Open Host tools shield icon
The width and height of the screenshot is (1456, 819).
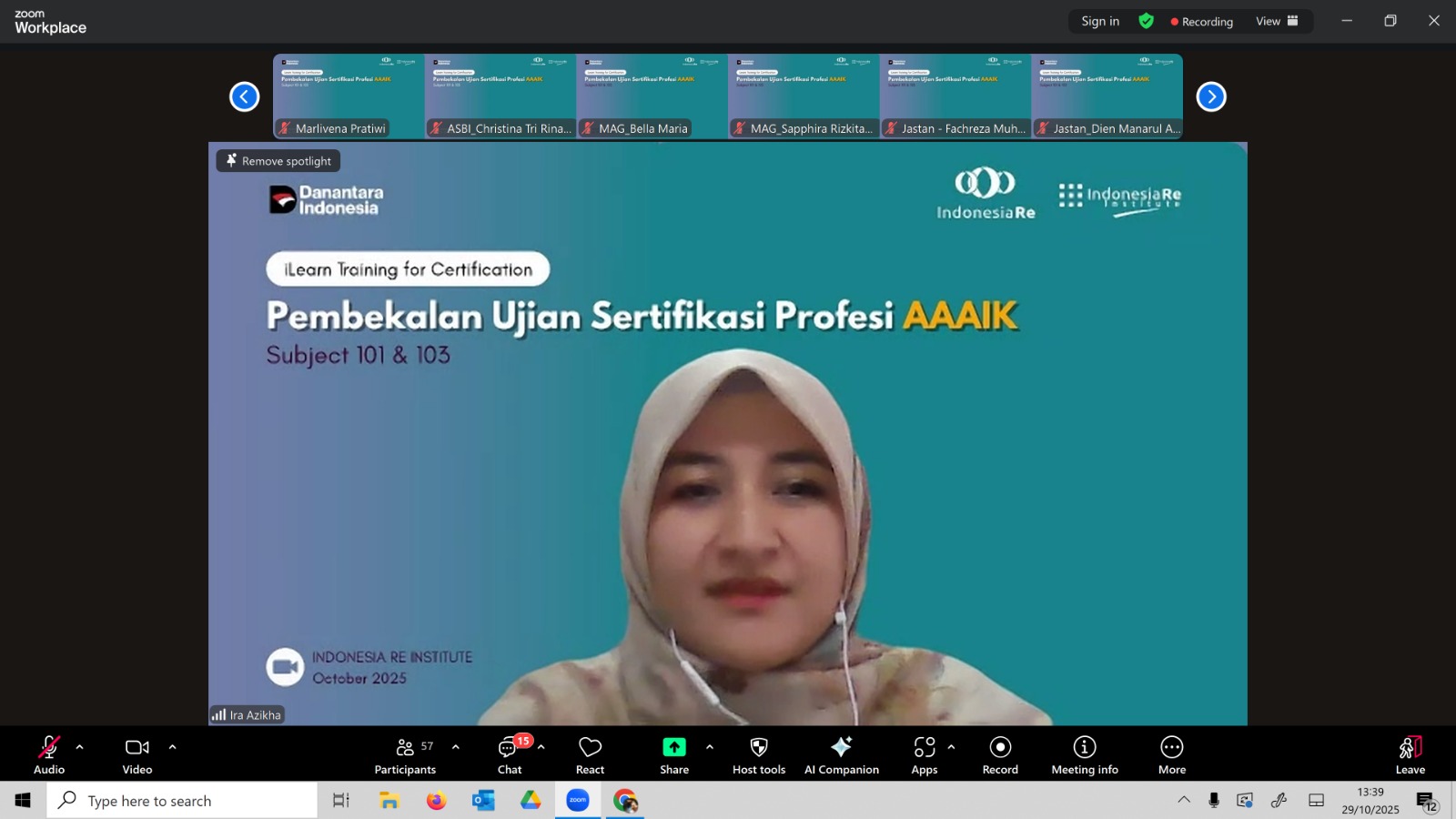pyautogui.click(x=758, y=754)
